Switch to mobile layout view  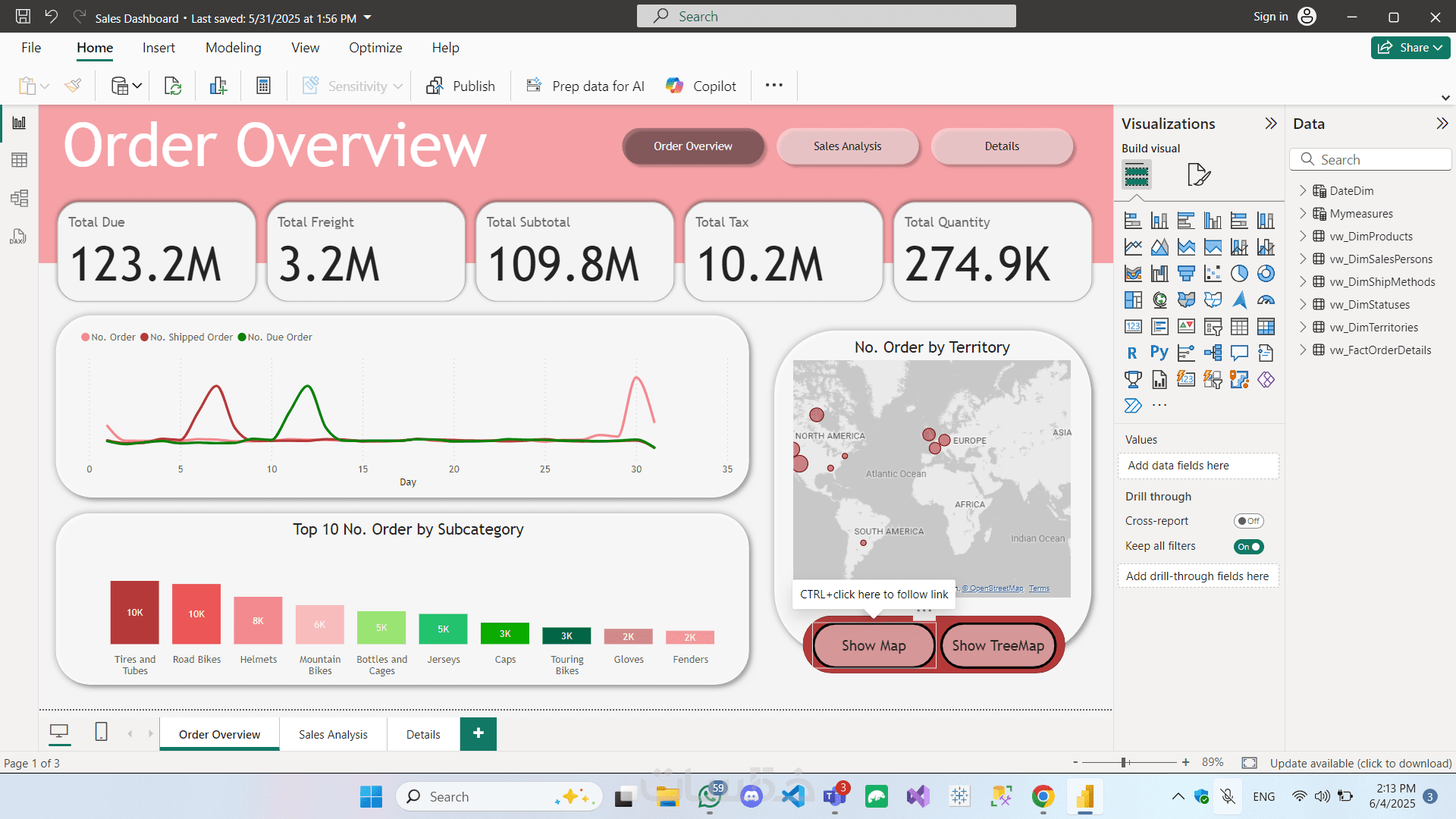click(x=101, y=732)
